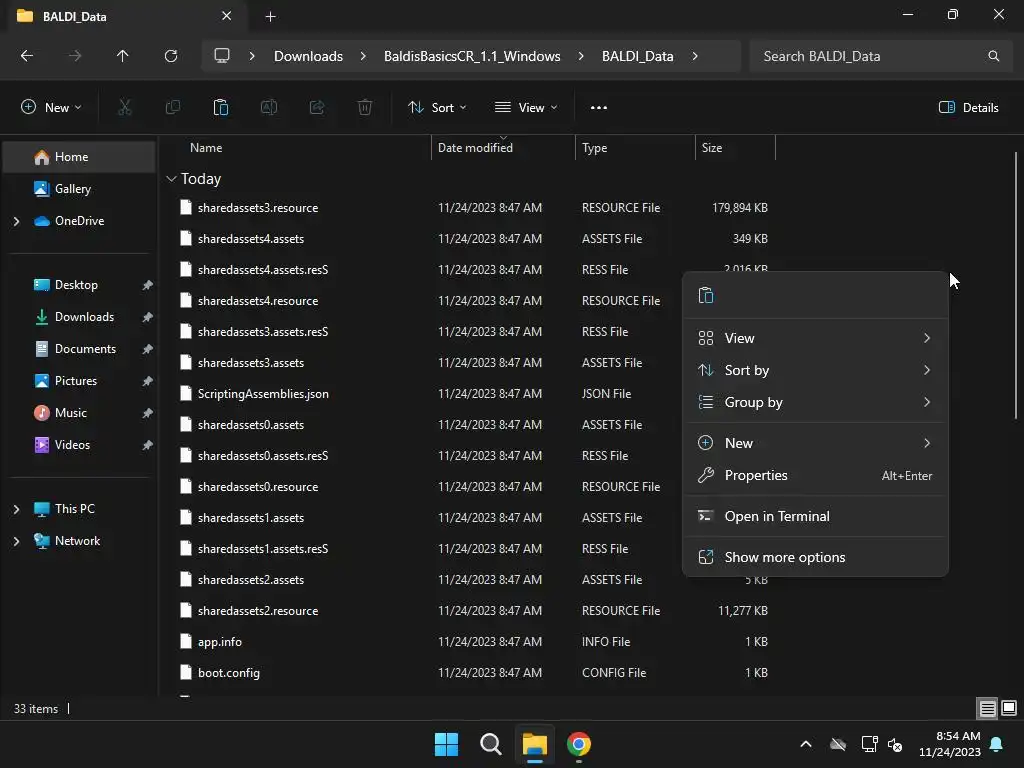
Task: Open the New dropdown in the toolbar
Action: click(x=51, y=108)
